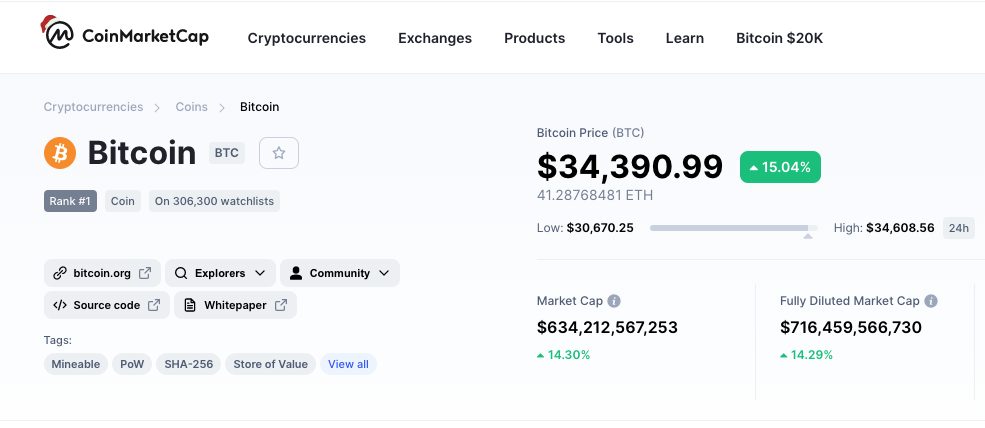
Task: Open the Exchanges menu
Action: (x=435, y=38)
